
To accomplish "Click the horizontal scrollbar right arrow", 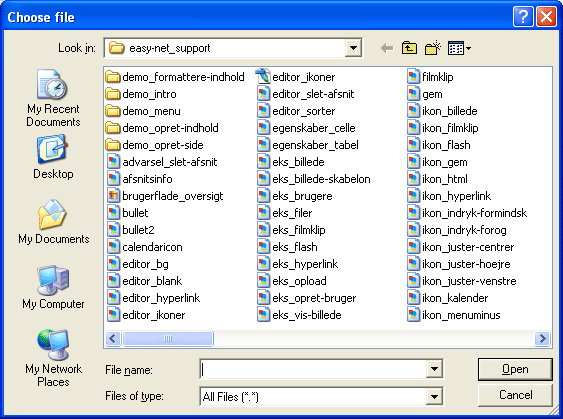I will click(x=542, y=338).
